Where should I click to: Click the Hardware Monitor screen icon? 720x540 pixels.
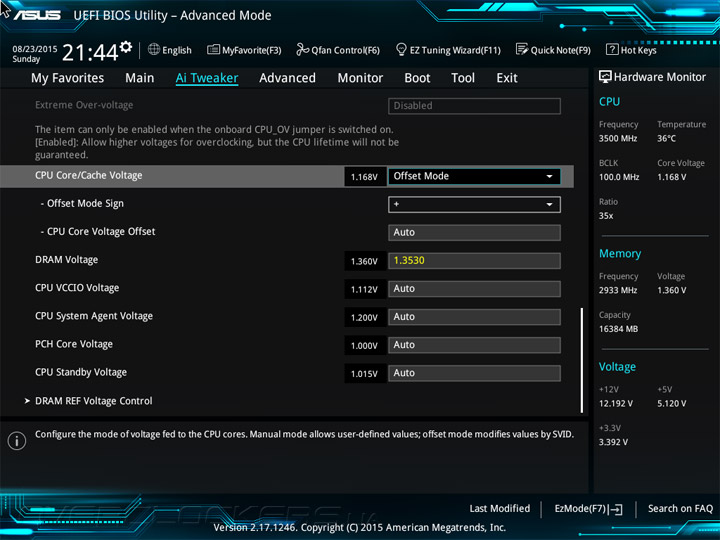click(x=605, y=77)
